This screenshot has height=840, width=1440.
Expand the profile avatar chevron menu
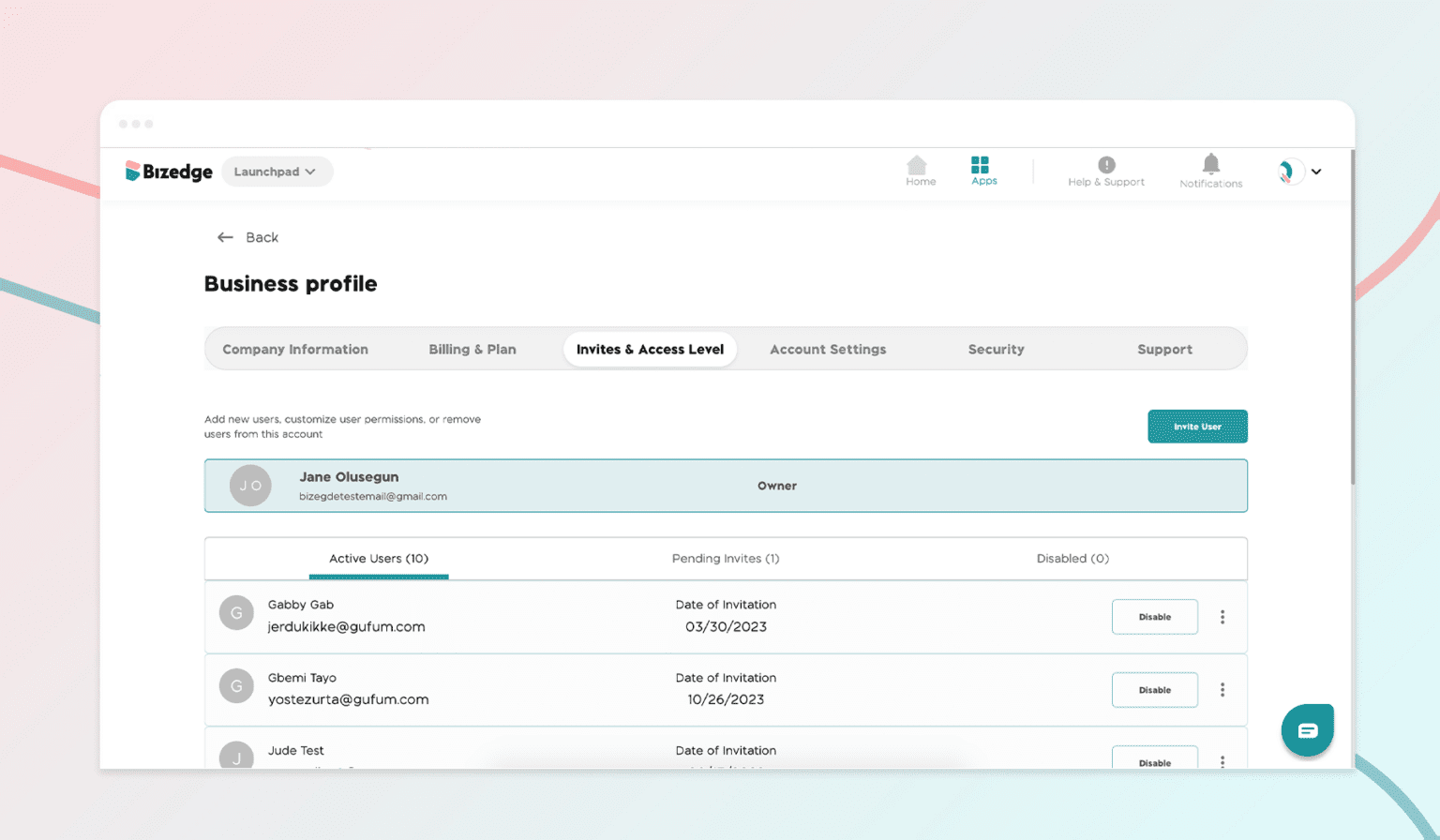tap(1316, 172)
